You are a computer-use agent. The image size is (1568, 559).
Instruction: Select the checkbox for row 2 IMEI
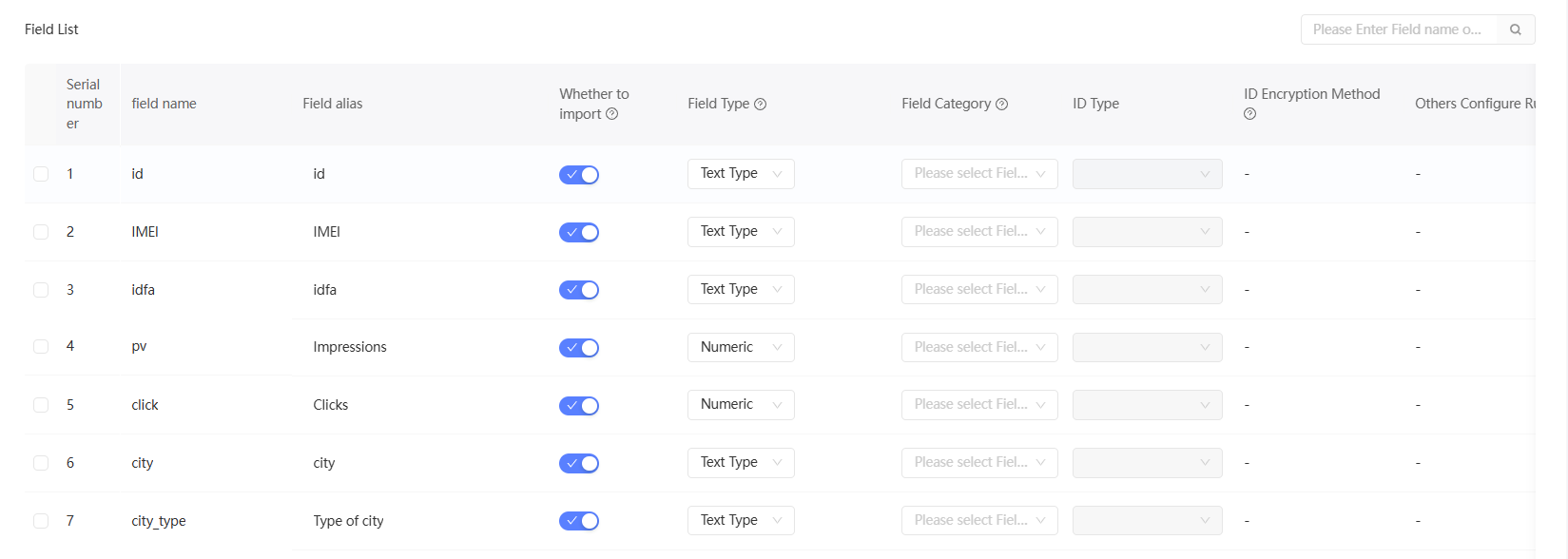click(x=41, y=232)
